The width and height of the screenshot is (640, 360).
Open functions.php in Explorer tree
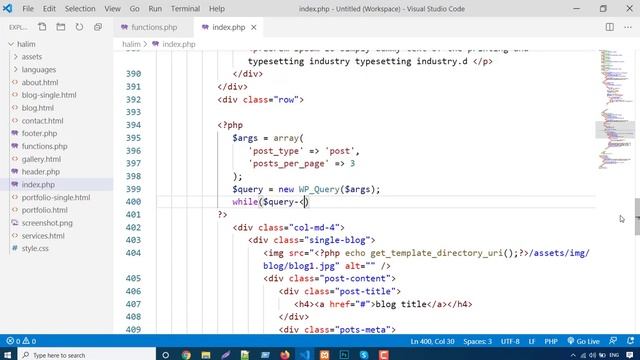(44, 146)
